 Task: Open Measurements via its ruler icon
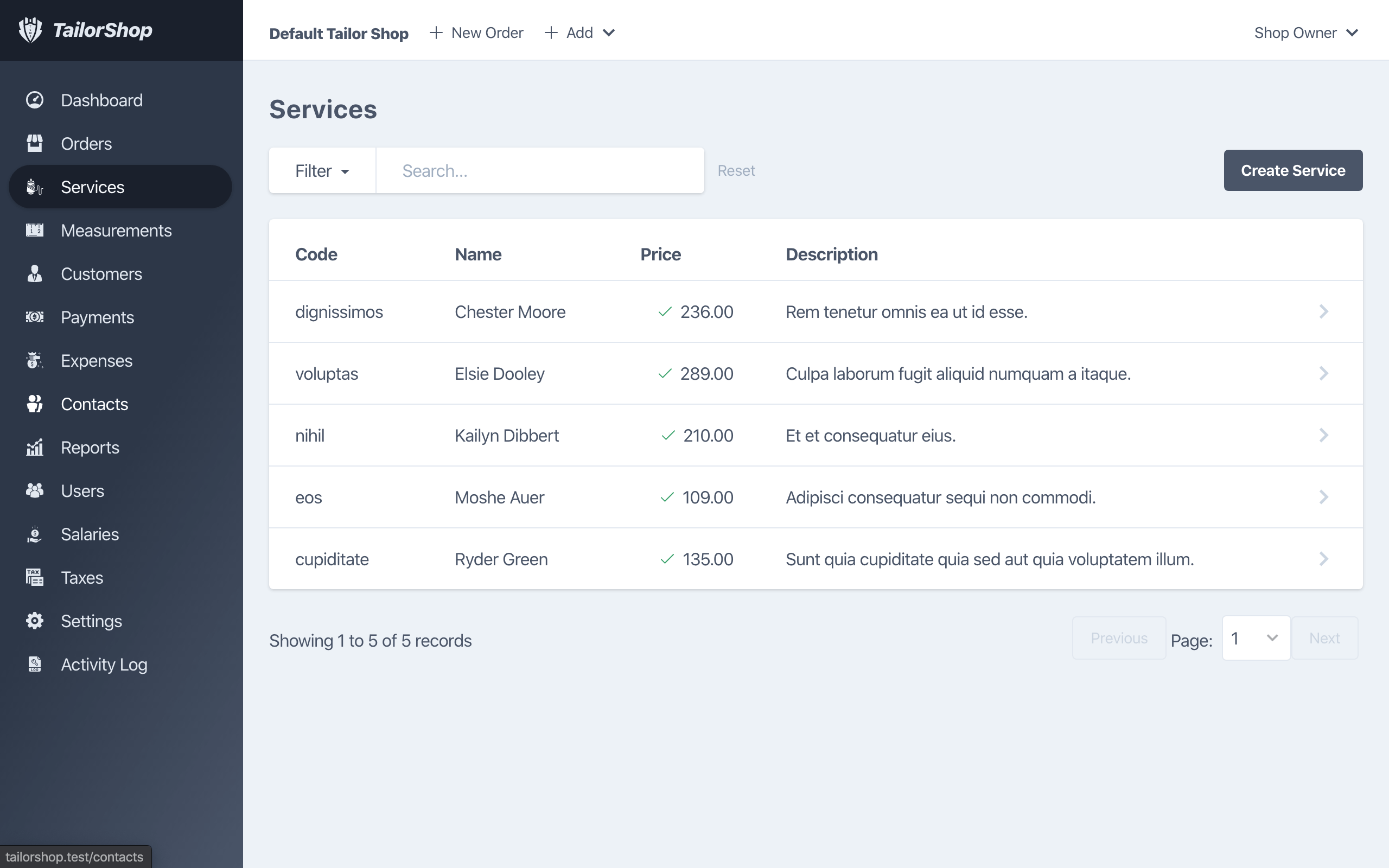pyautogui.click(x=34, y=230)
